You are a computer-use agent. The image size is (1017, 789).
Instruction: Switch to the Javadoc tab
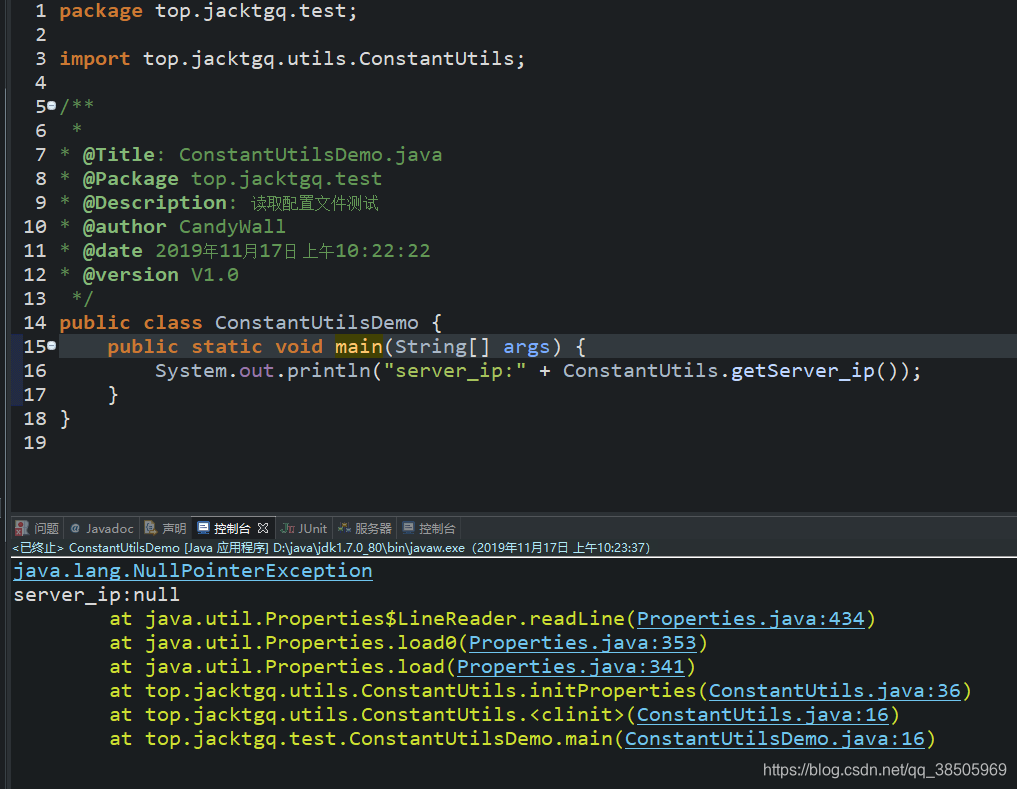click(x=102, y=528)
